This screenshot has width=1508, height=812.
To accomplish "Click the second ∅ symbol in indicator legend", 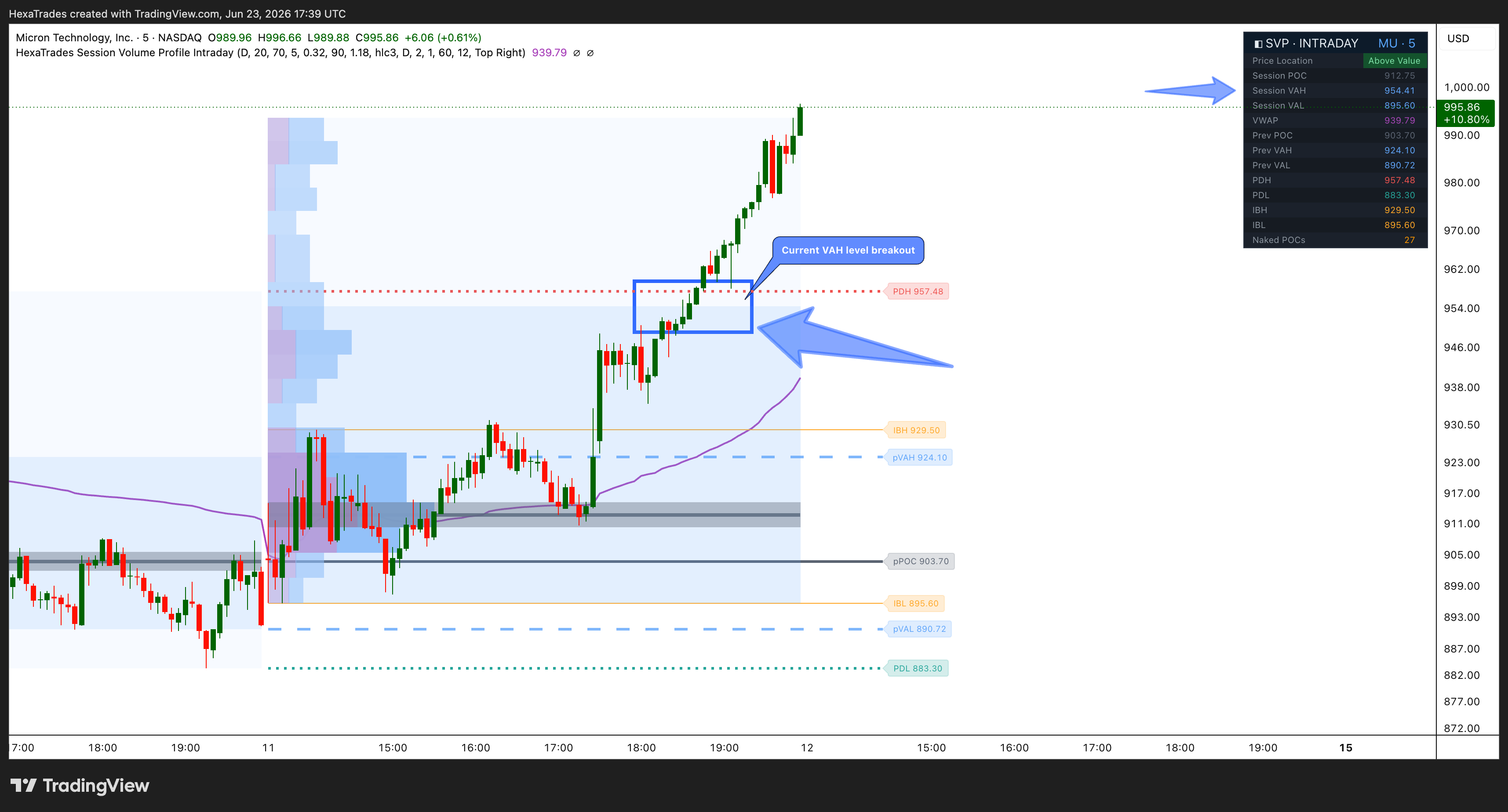I will (x=590, y=53).
